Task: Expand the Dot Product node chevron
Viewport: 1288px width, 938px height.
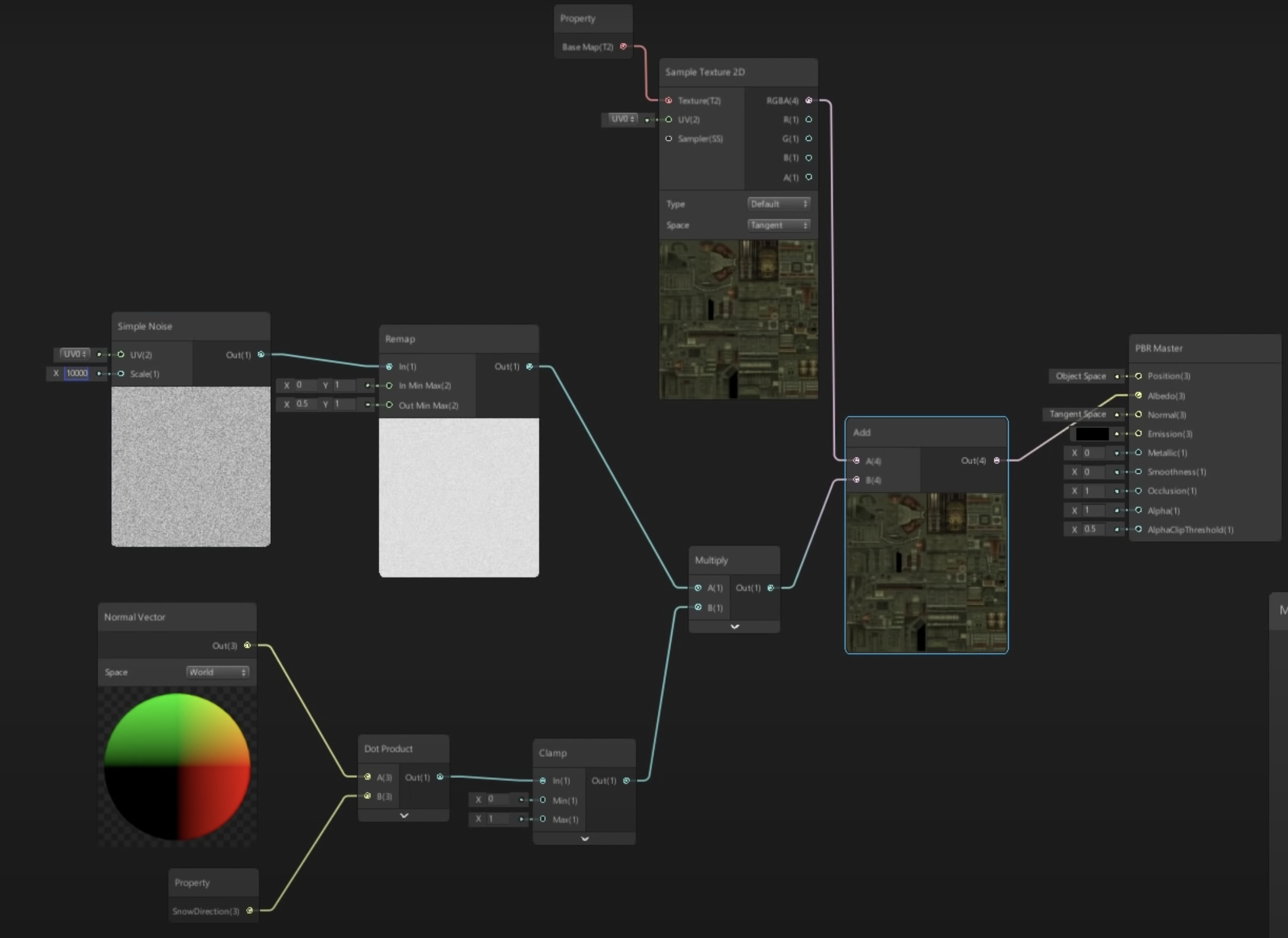Action: click(404, 815)
